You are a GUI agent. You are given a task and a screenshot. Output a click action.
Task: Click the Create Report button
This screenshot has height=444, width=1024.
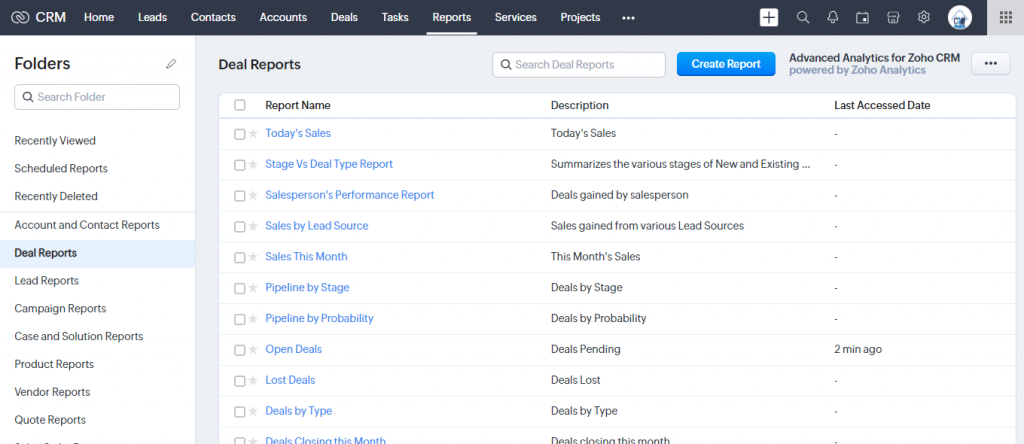click(x=726, y=64)
